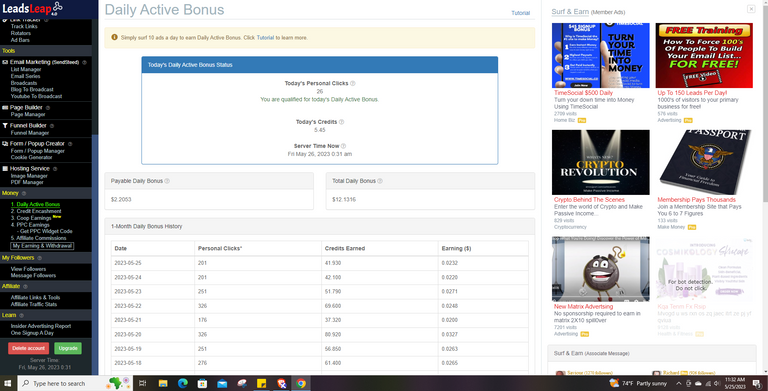
Task: Click the Money section help icon
Action: (x=24, y=194)
